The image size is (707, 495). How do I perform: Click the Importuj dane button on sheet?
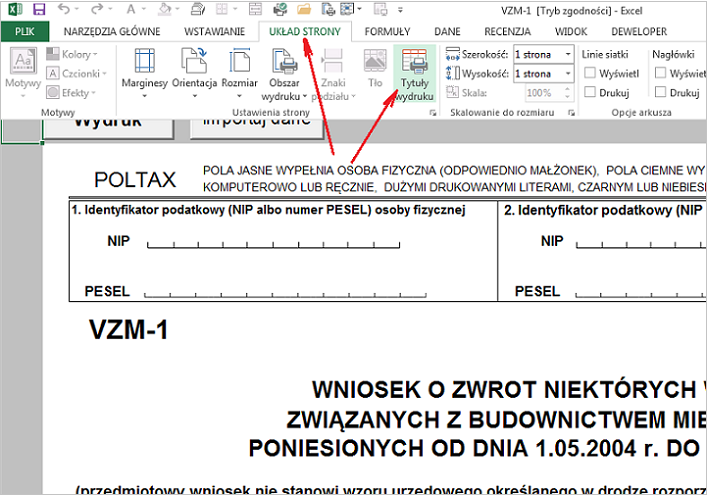pos(257,128)
